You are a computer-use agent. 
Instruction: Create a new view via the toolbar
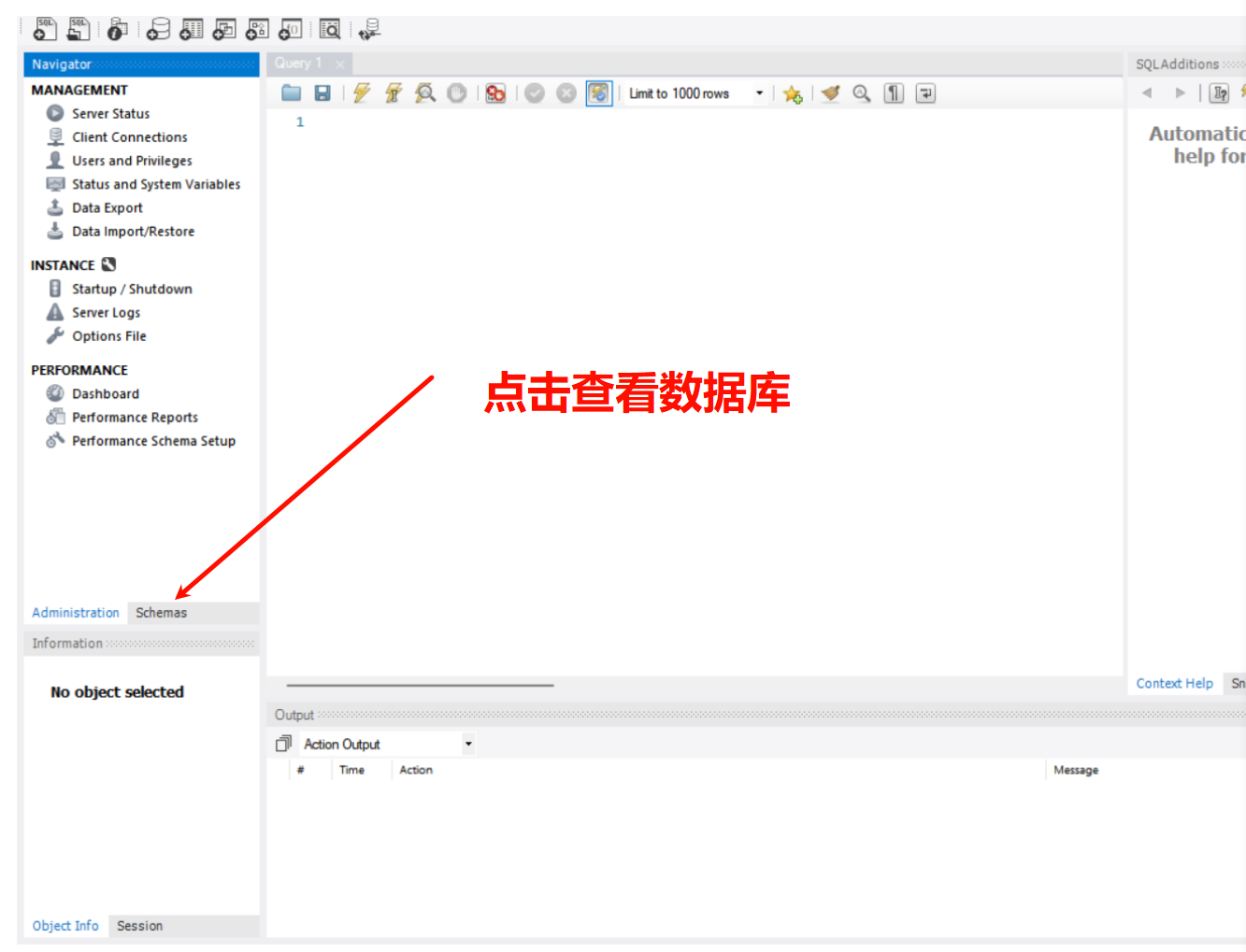click(x=224, y=29)
